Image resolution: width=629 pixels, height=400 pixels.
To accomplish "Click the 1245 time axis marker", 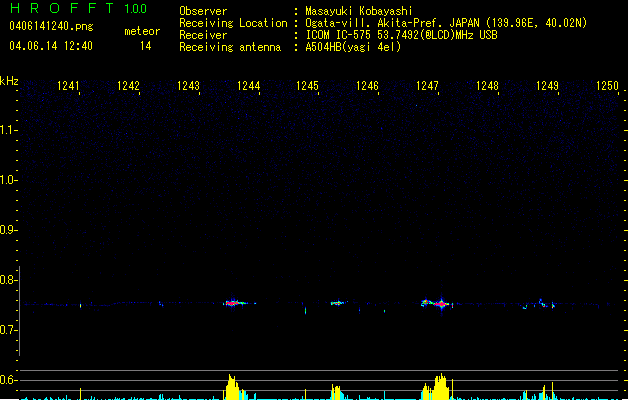I will click(x=307, y=85).
